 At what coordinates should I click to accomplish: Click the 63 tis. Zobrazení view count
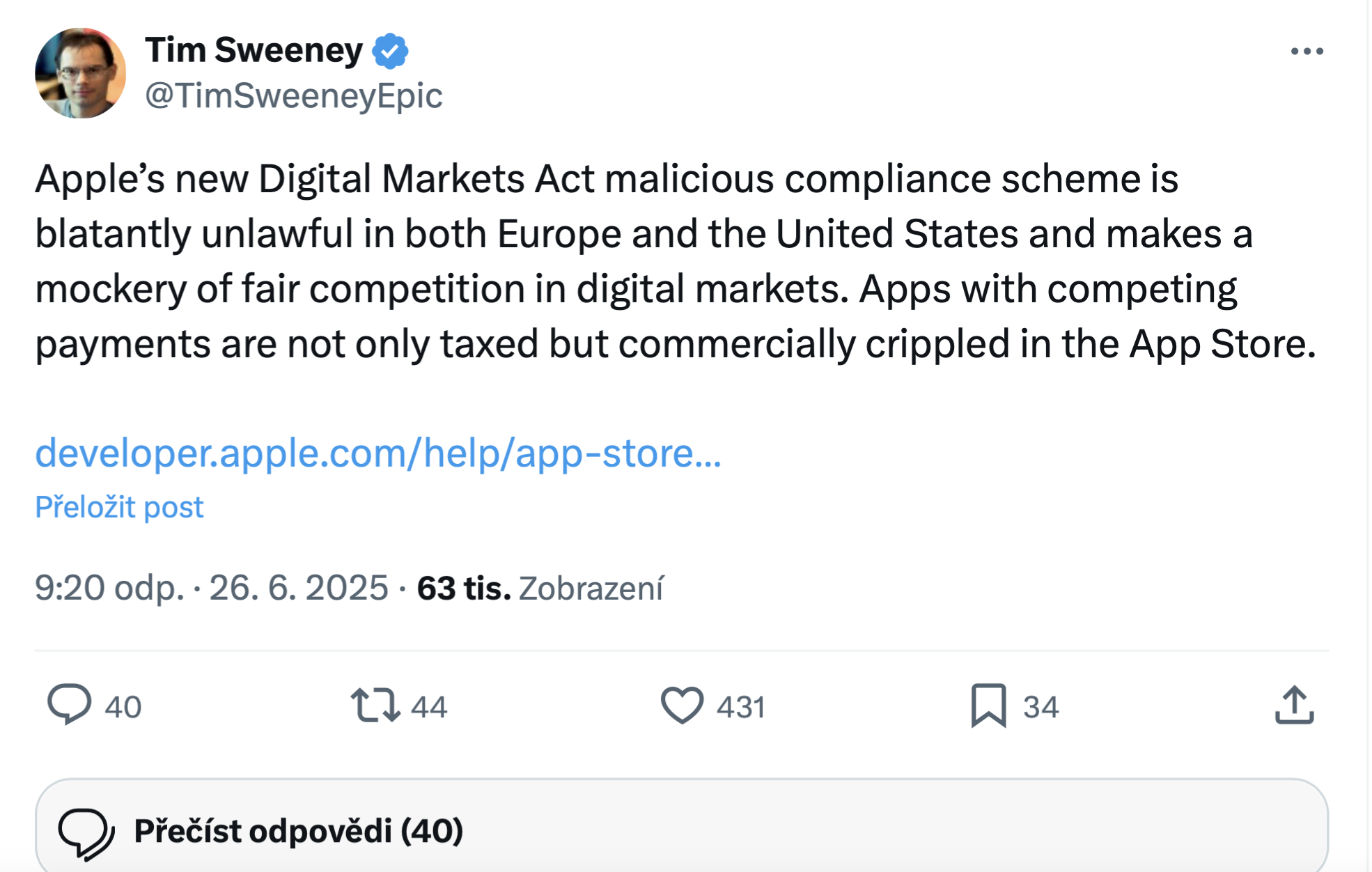[x=540, y=588]
